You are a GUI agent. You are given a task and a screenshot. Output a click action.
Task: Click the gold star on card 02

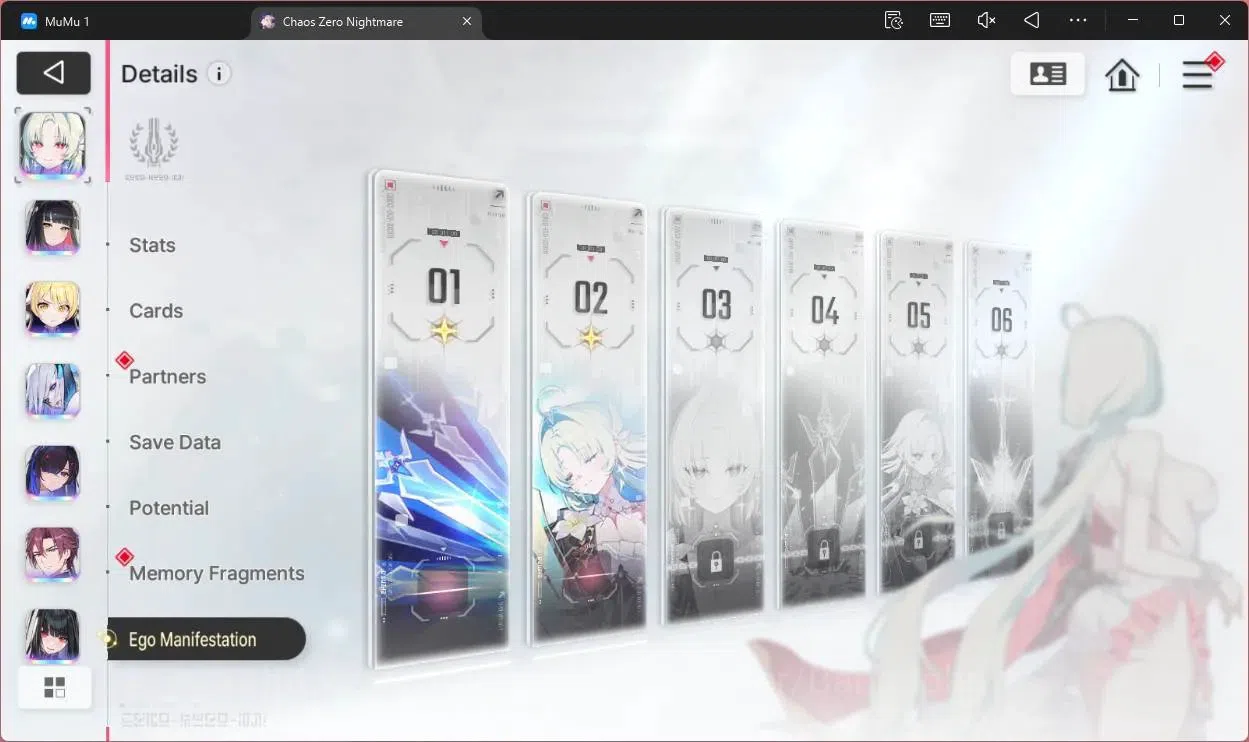(x=591, y=337)
